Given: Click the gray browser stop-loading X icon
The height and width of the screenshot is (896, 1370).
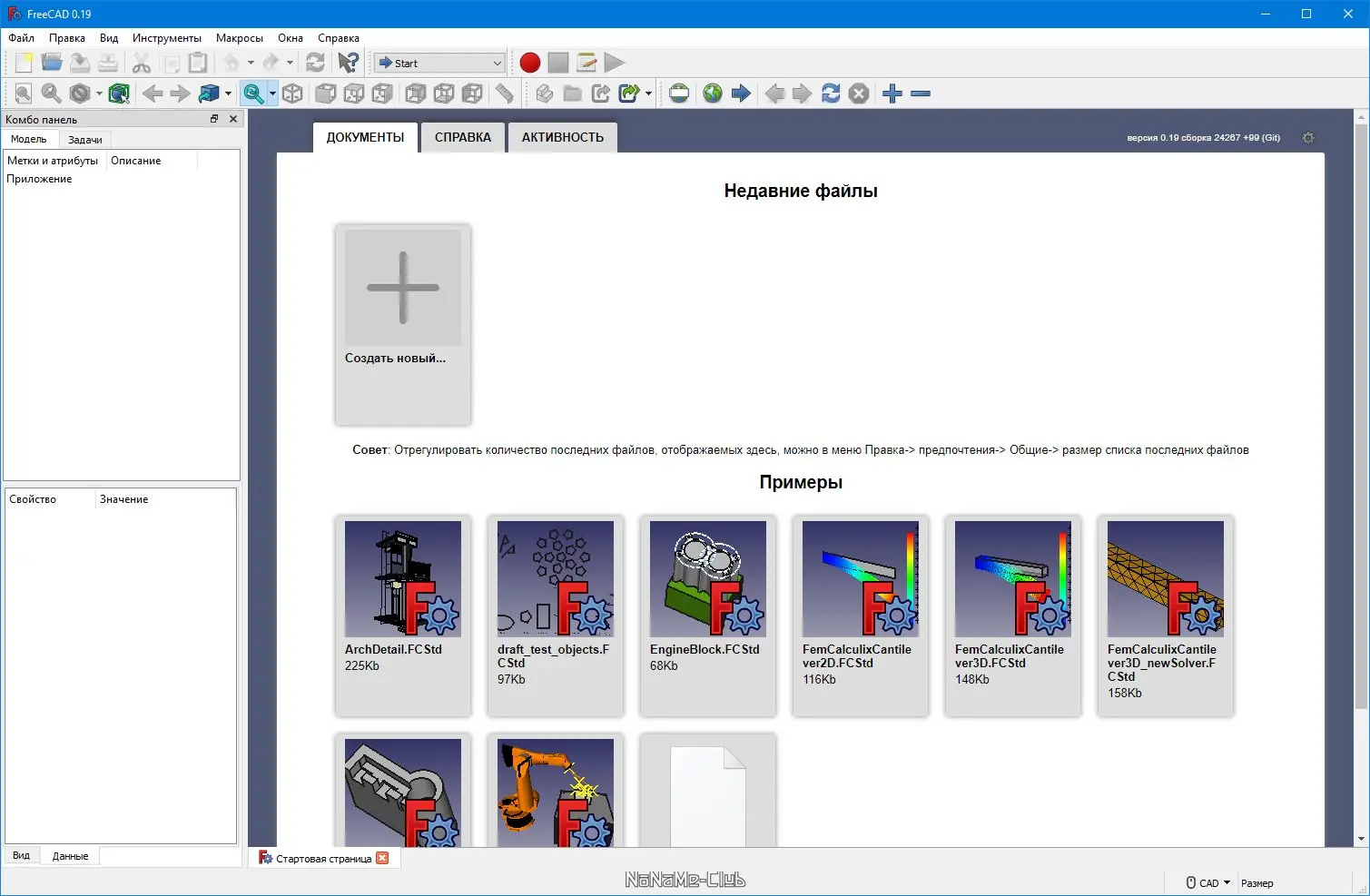Looking at the screenshot, I should pyautogui.click(x=859, y=94).
